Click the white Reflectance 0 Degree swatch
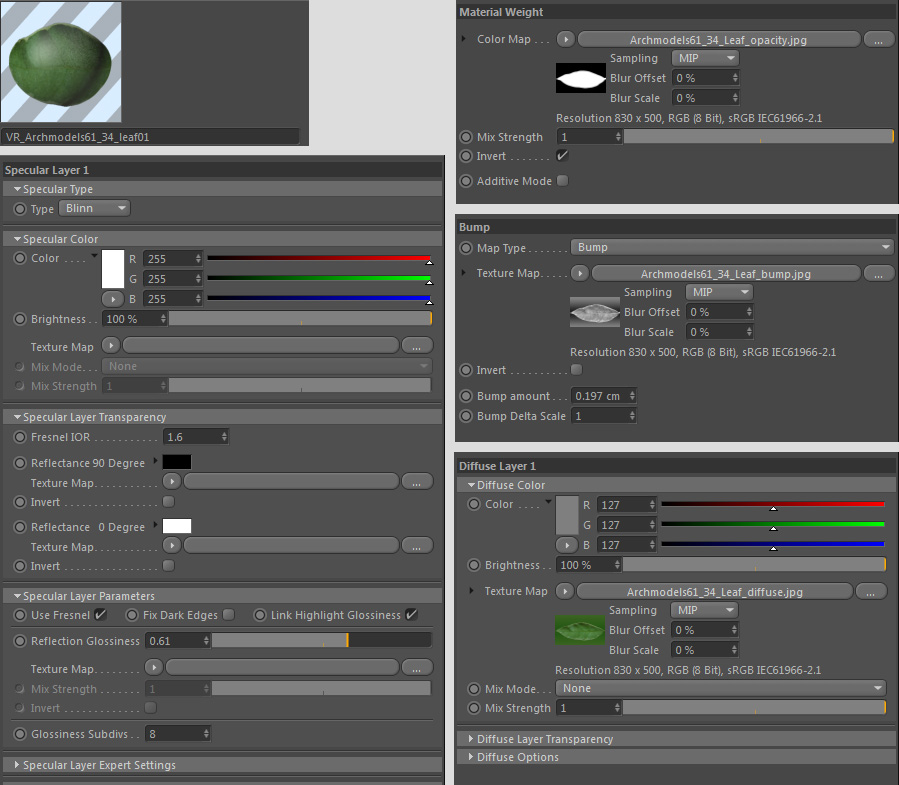The image size is (899, 785). point(177,526)
